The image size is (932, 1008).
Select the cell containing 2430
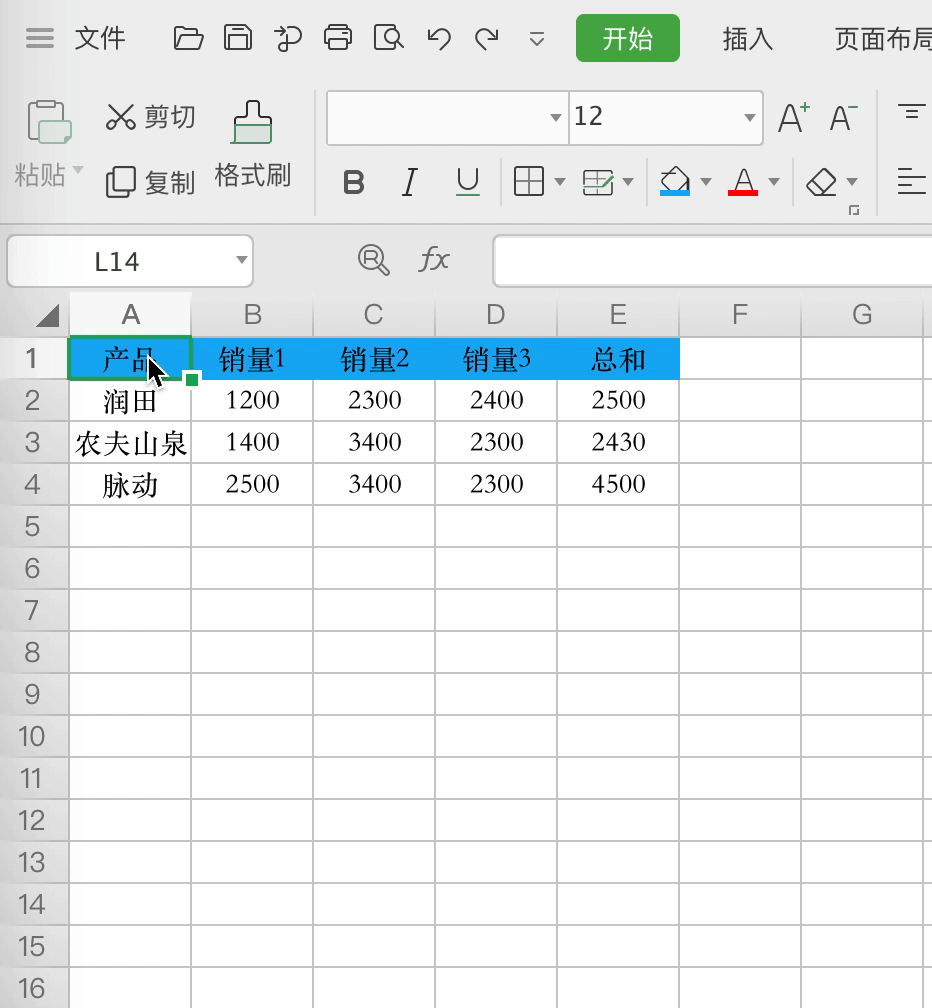(618, 442)
